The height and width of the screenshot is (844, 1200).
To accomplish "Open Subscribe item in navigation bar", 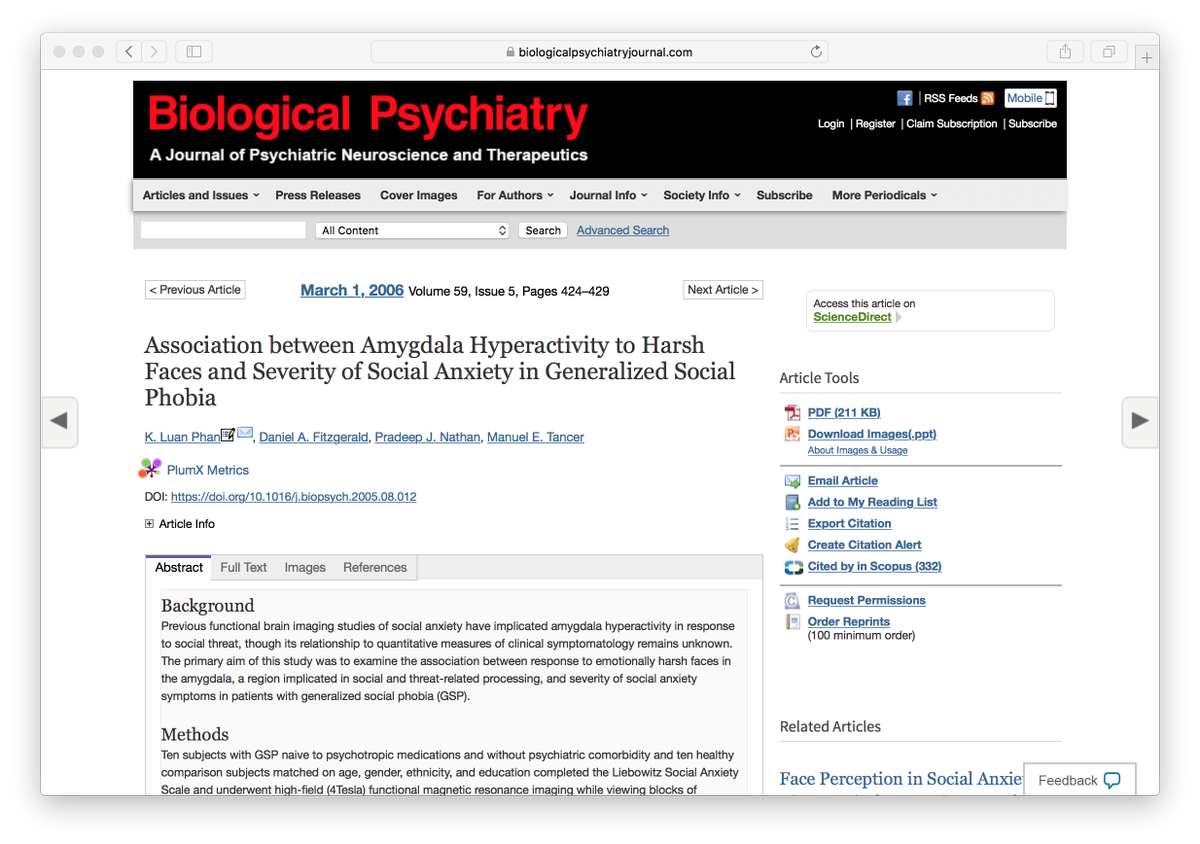I will coord(784,195).
